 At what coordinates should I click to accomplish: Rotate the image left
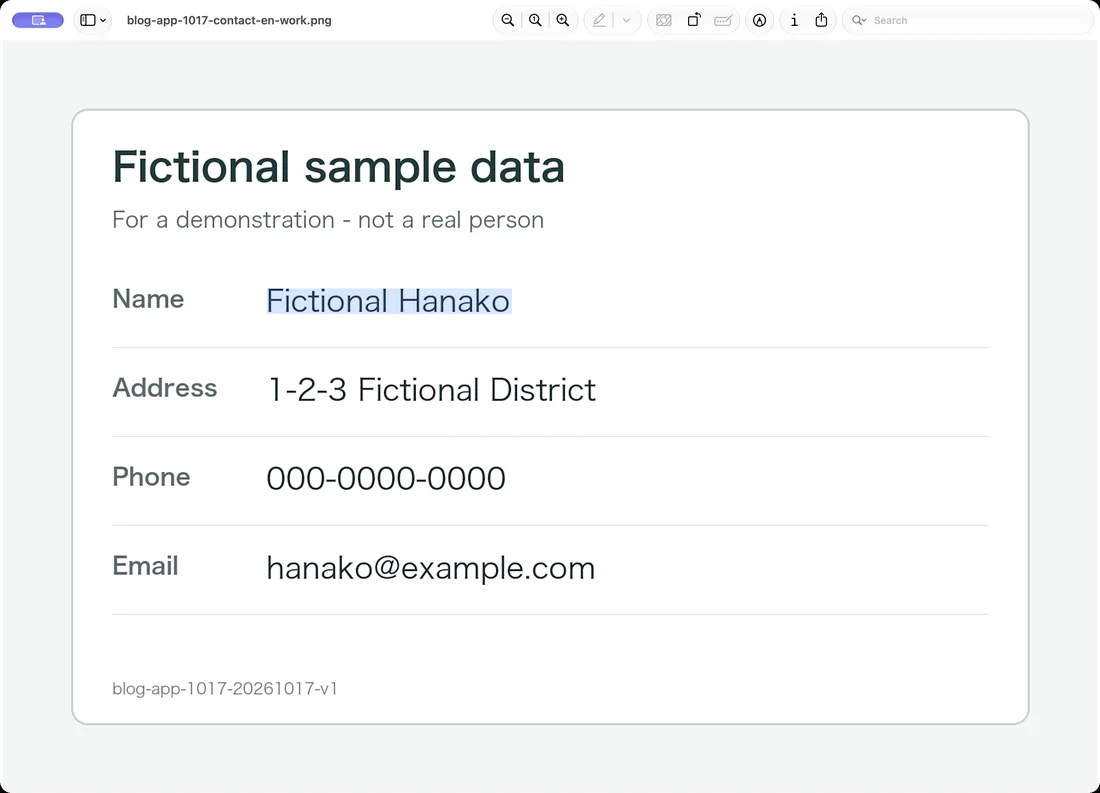tap(694, 20)
